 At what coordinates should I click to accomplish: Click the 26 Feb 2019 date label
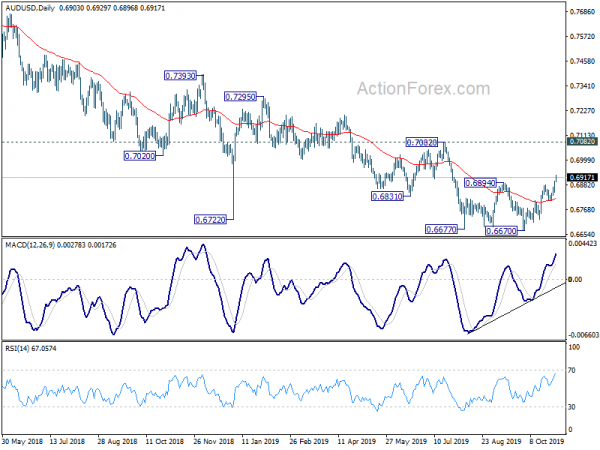point(309,442)
